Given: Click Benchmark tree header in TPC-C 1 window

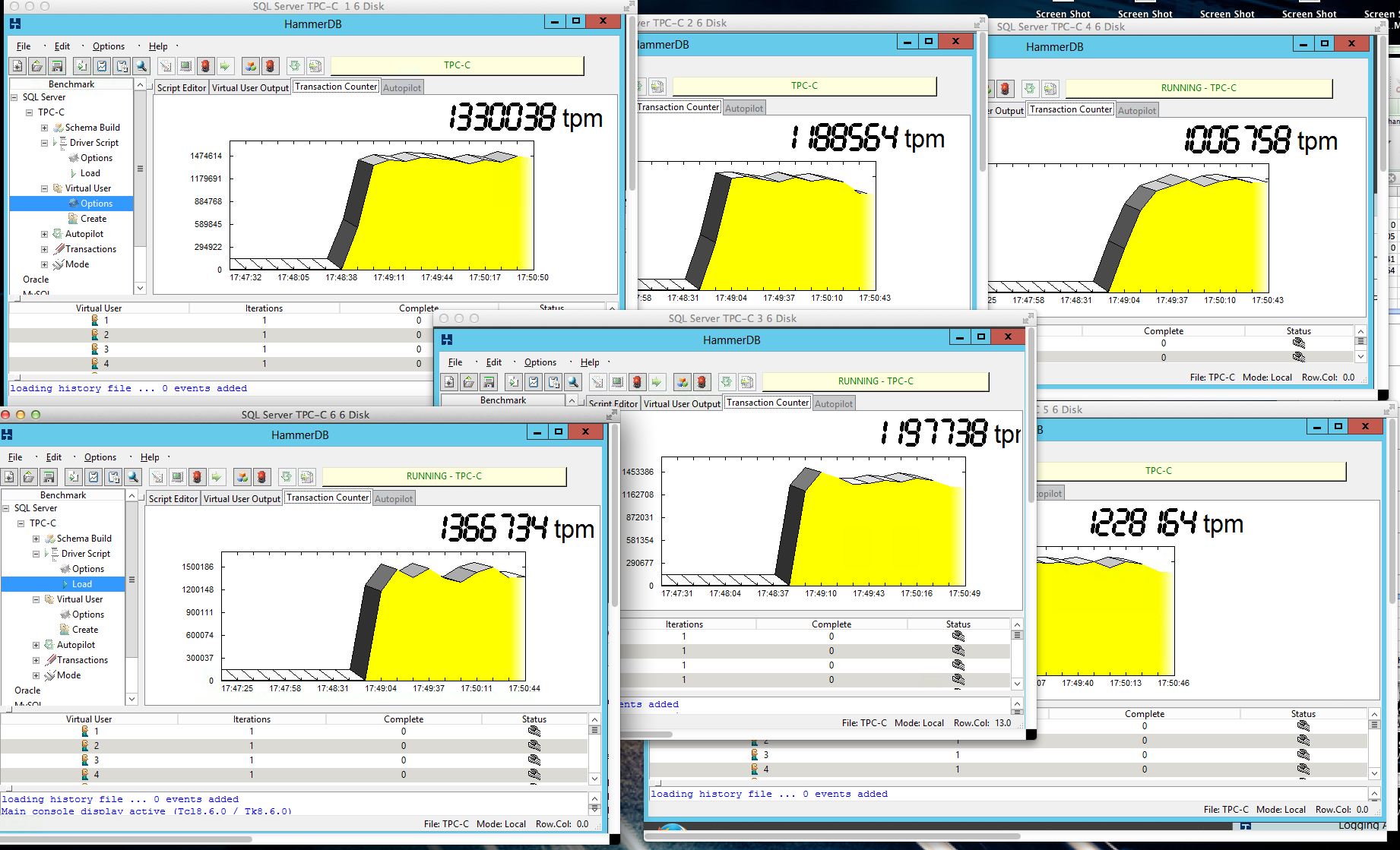Looking at the screenshot, I should [71, 84].
